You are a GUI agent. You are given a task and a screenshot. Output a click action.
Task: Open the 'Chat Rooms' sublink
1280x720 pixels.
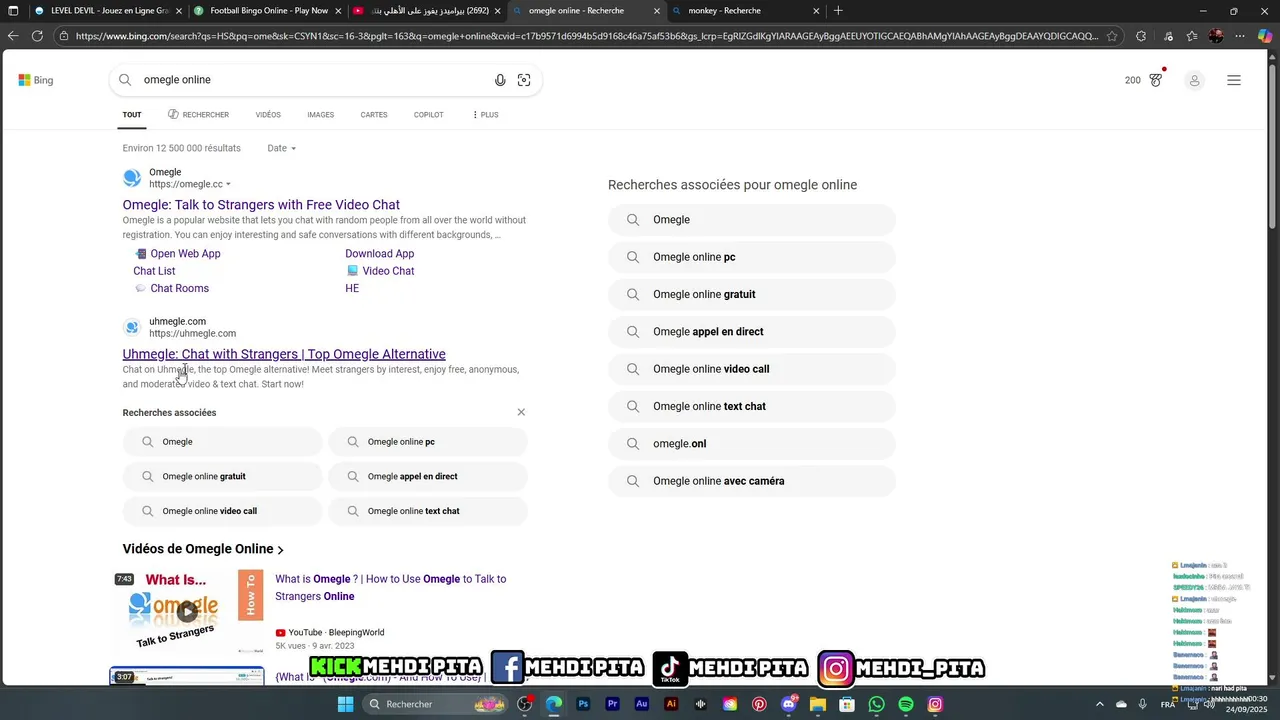(179, 288)
